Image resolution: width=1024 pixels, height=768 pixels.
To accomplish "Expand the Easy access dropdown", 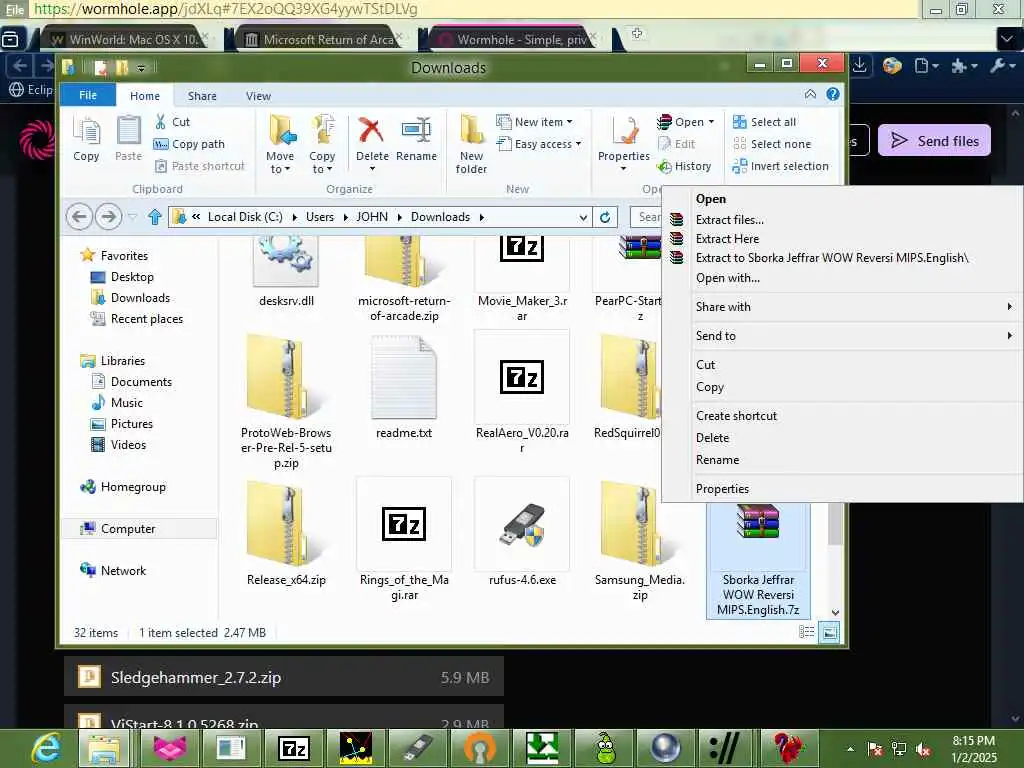I will [x=539, y=144].
